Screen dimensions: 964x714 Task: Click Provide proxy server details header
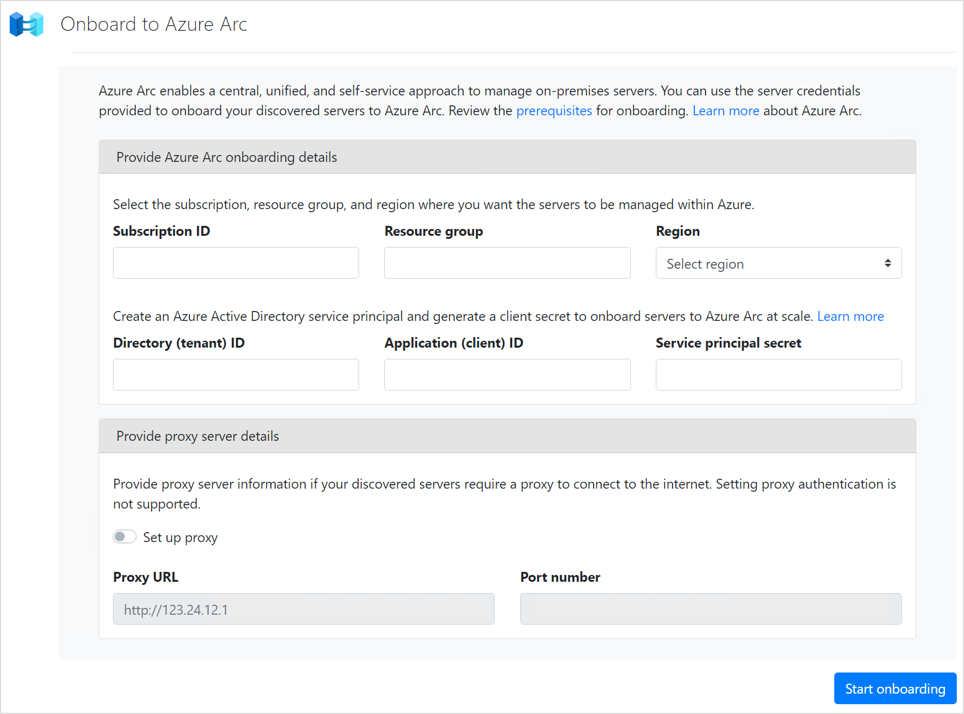point(198,436)
